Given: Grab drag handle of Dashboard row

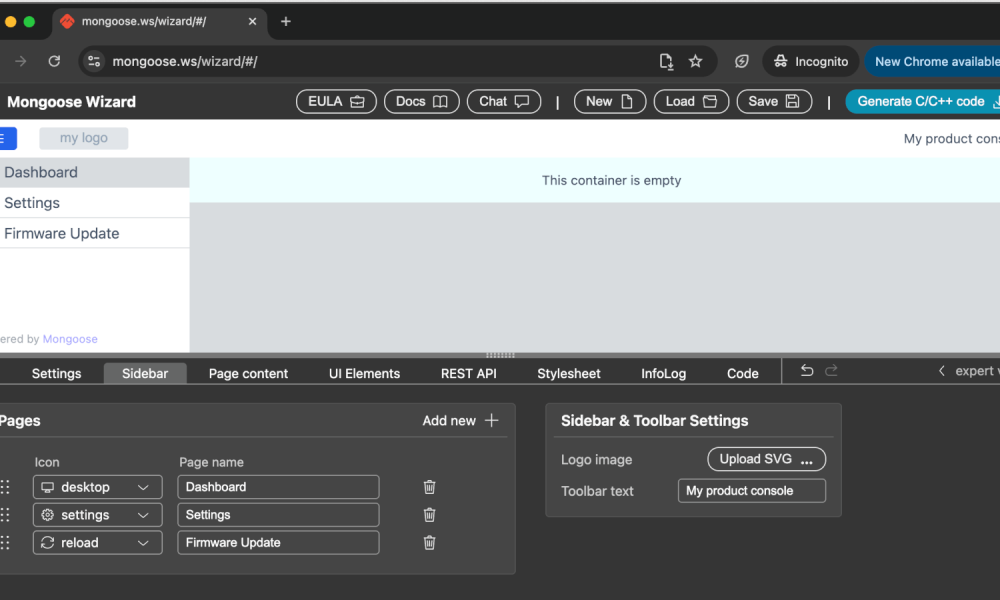Looking at the screenshot, I should (x=5, y=487).
